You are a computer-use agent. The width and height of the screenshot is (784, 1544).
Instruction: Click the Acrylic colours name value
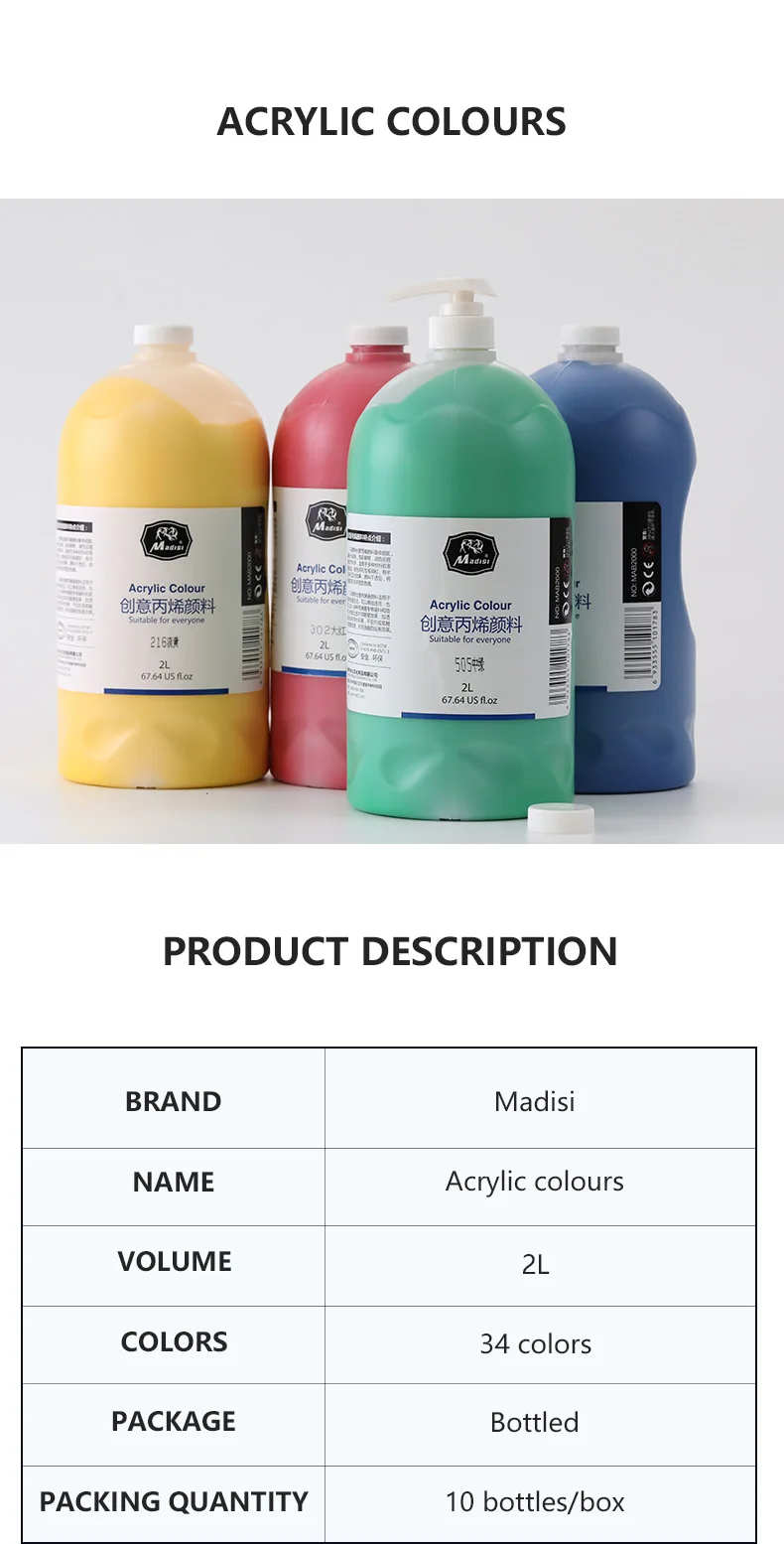pyautogui.click(x=535, y=1182)
